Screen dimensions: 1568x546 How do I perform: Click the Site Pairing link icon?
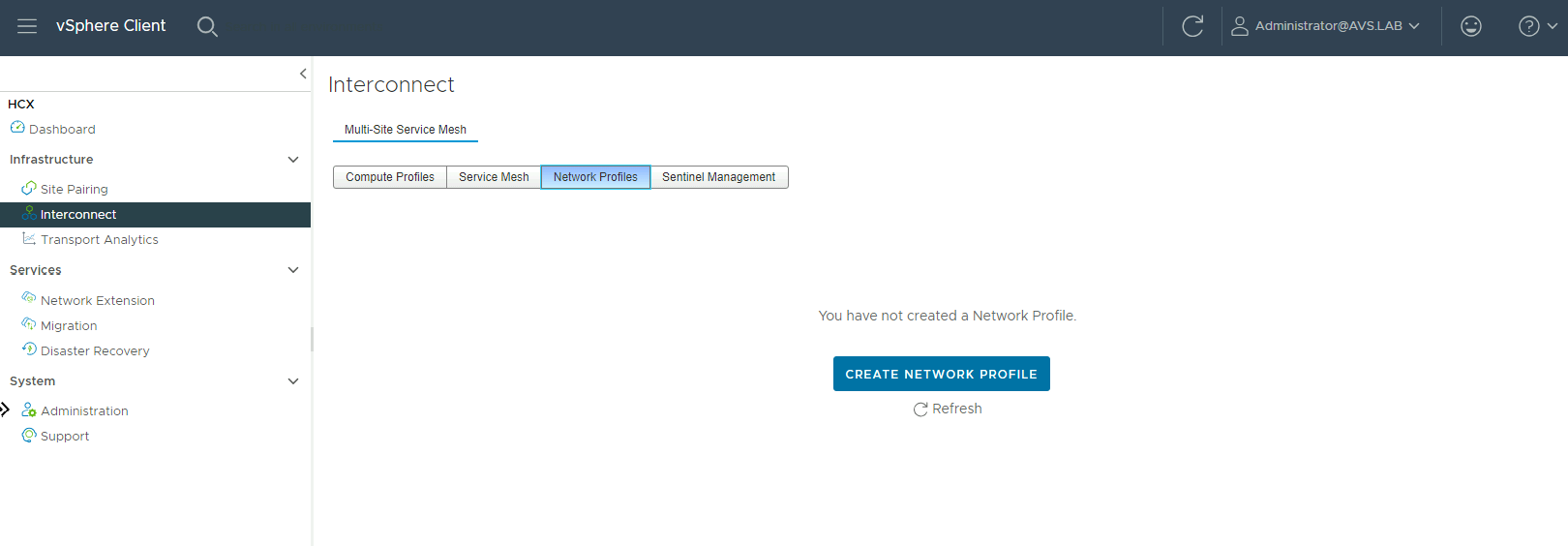coord(29,188)
